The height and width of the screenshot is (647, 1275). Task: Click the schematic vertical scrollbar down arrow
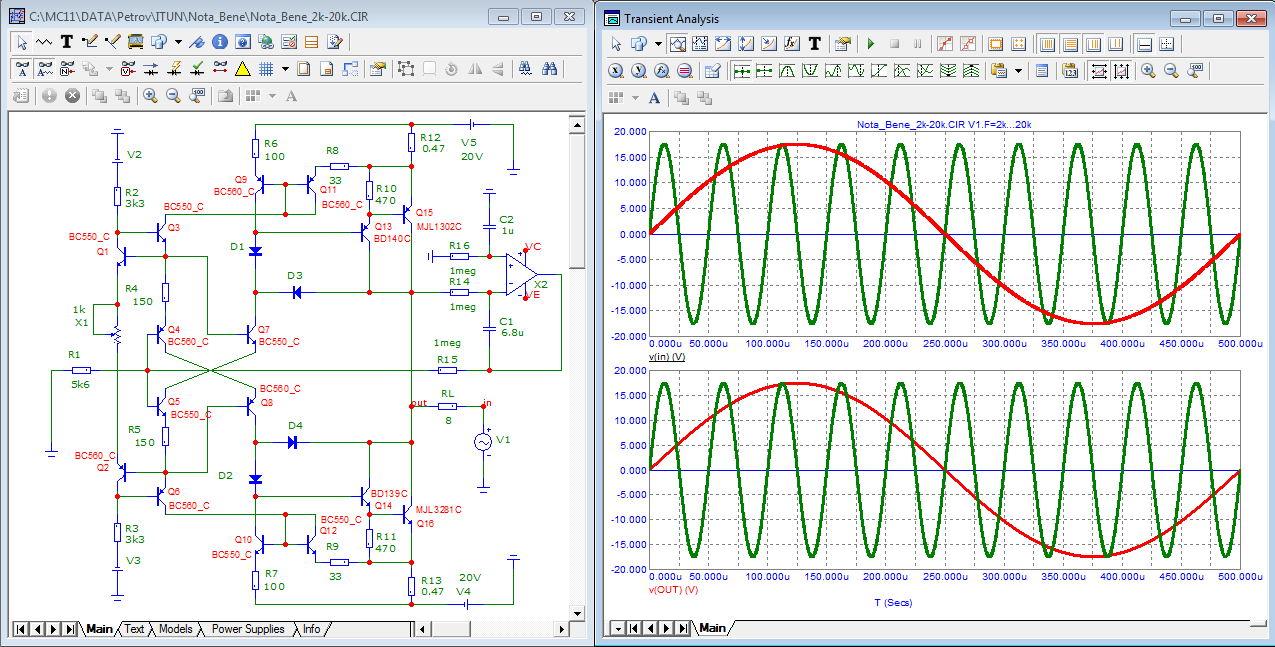576,612
